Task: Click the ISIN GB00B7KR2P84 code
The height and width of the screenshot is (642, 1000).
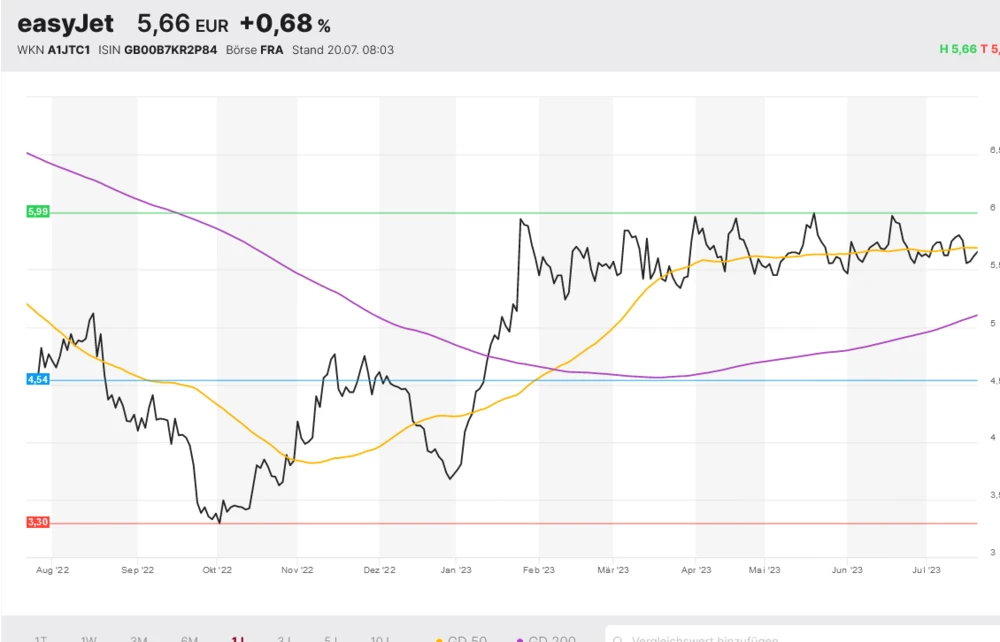Action: tap(157, 50)
